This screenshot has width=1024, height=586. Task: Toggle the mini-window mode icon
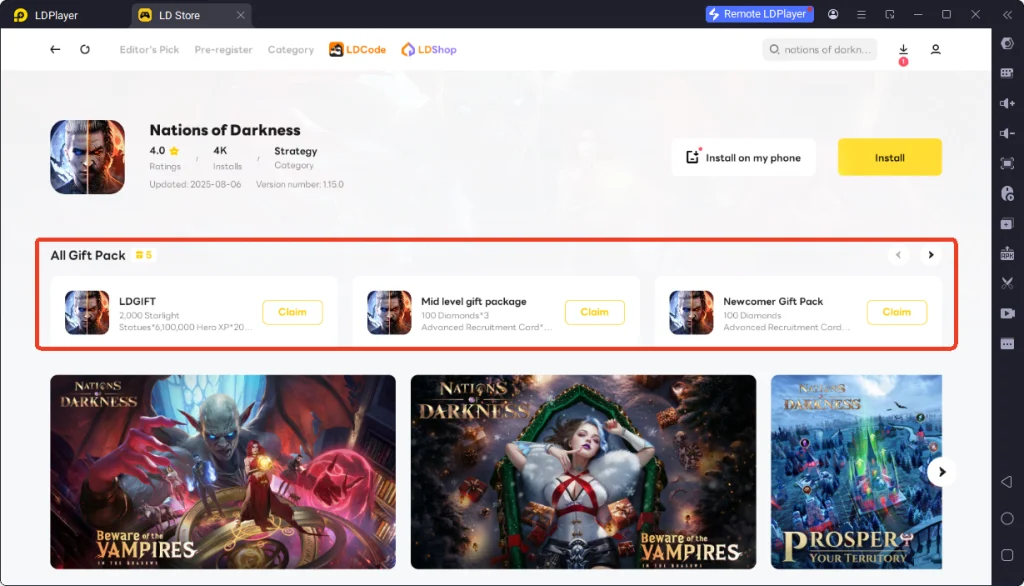889,14
